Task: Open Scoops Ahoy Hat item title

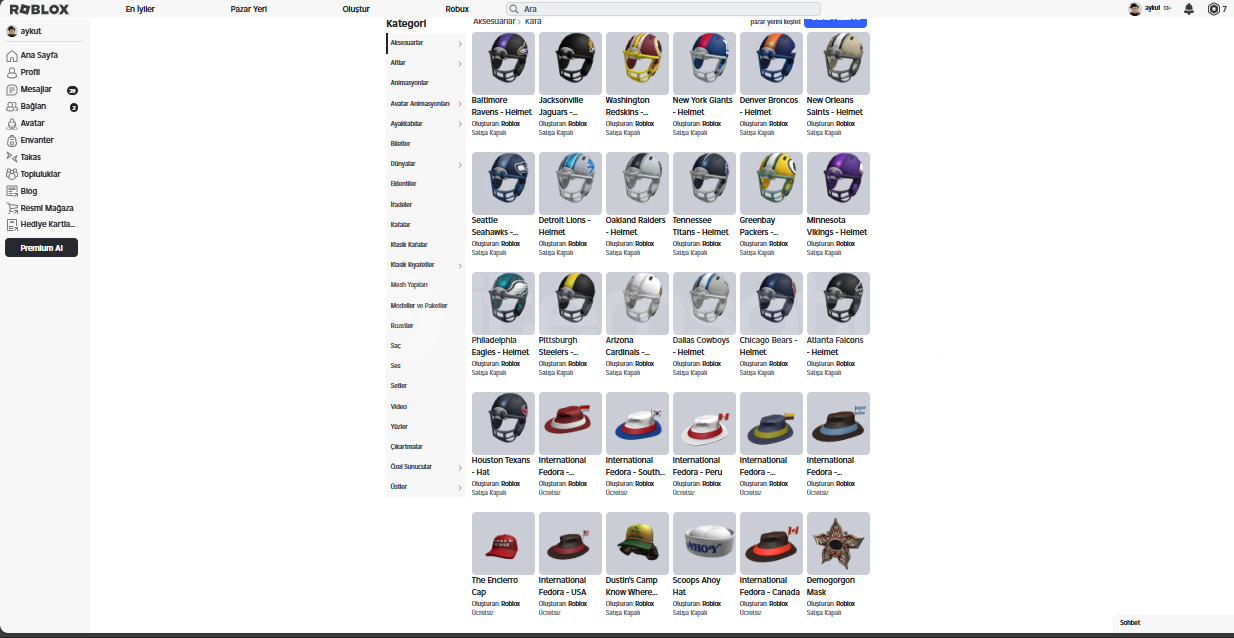Action: coord(697,586)
